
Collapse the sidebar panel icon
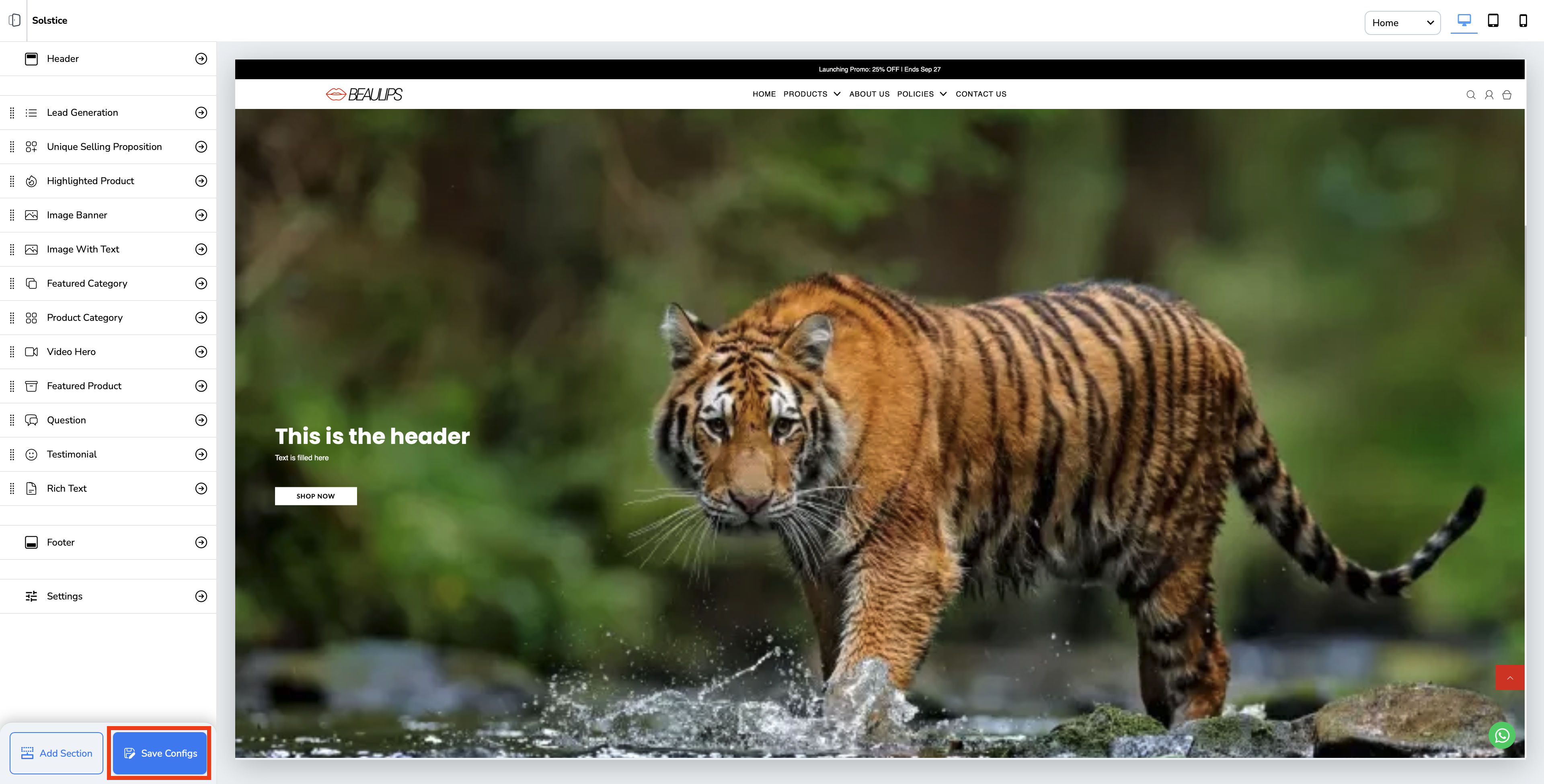[x=14, y=21]
